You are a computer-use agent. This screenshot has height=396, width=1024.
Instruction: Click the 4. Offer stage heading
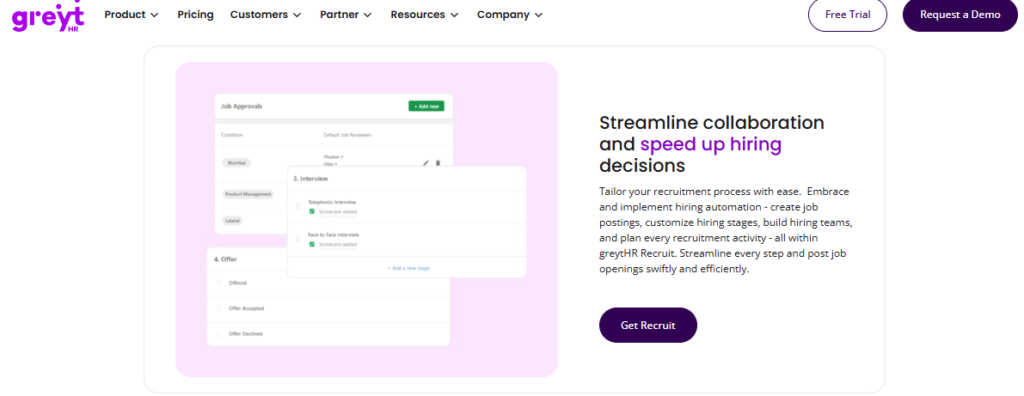point(225,259)
